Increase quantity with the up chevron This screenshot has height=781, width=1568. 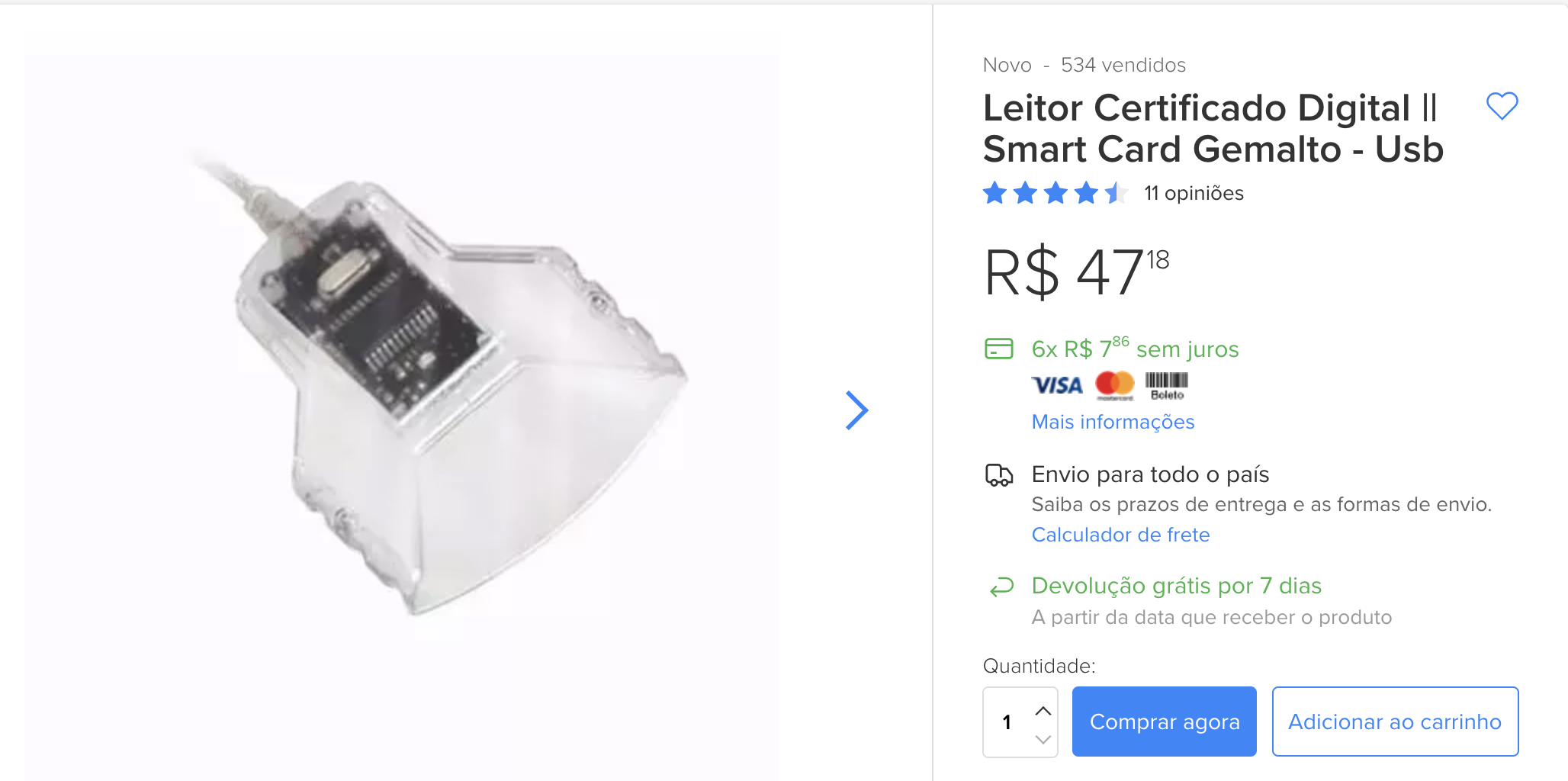coord(1043,711)
